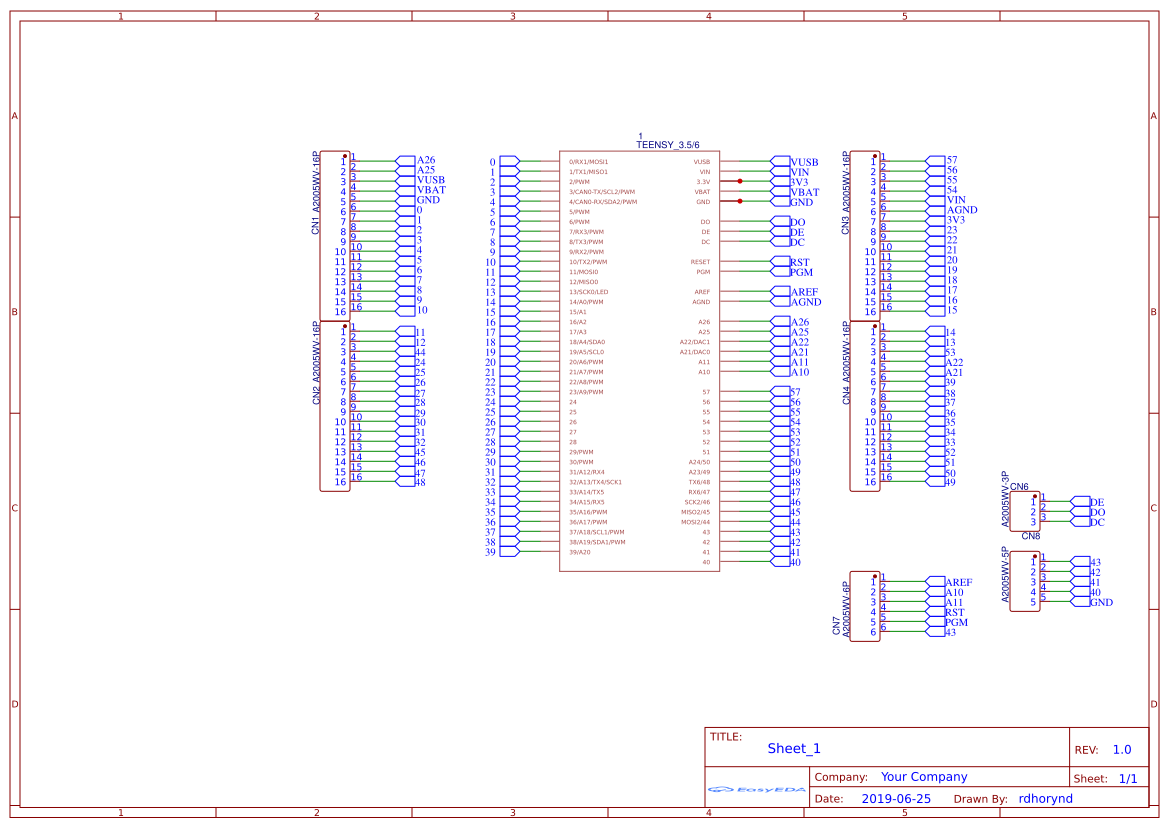Click the MOSI2/44 pin label on the Teensy

tap(695, 522)
